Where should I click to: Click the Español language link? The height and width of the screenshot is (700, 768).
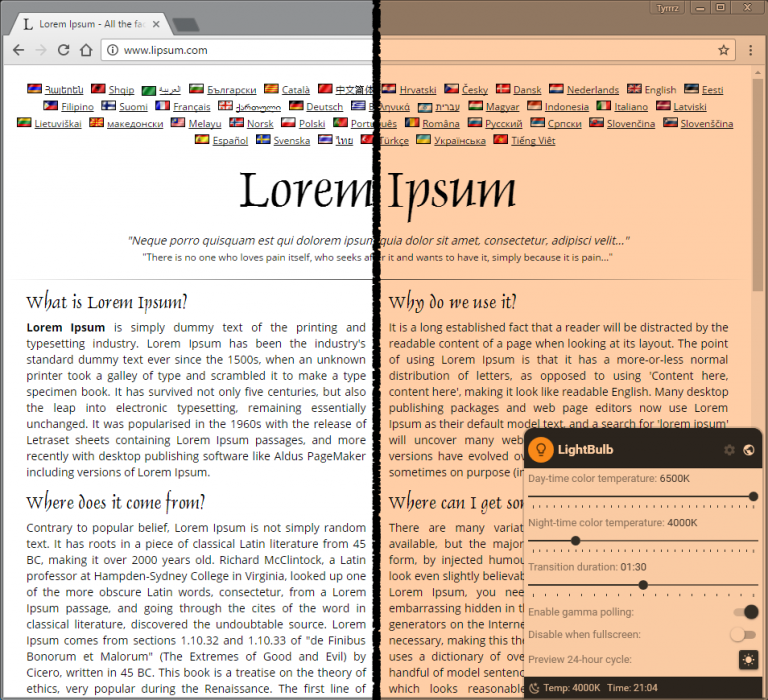click(x=230, y=141)
